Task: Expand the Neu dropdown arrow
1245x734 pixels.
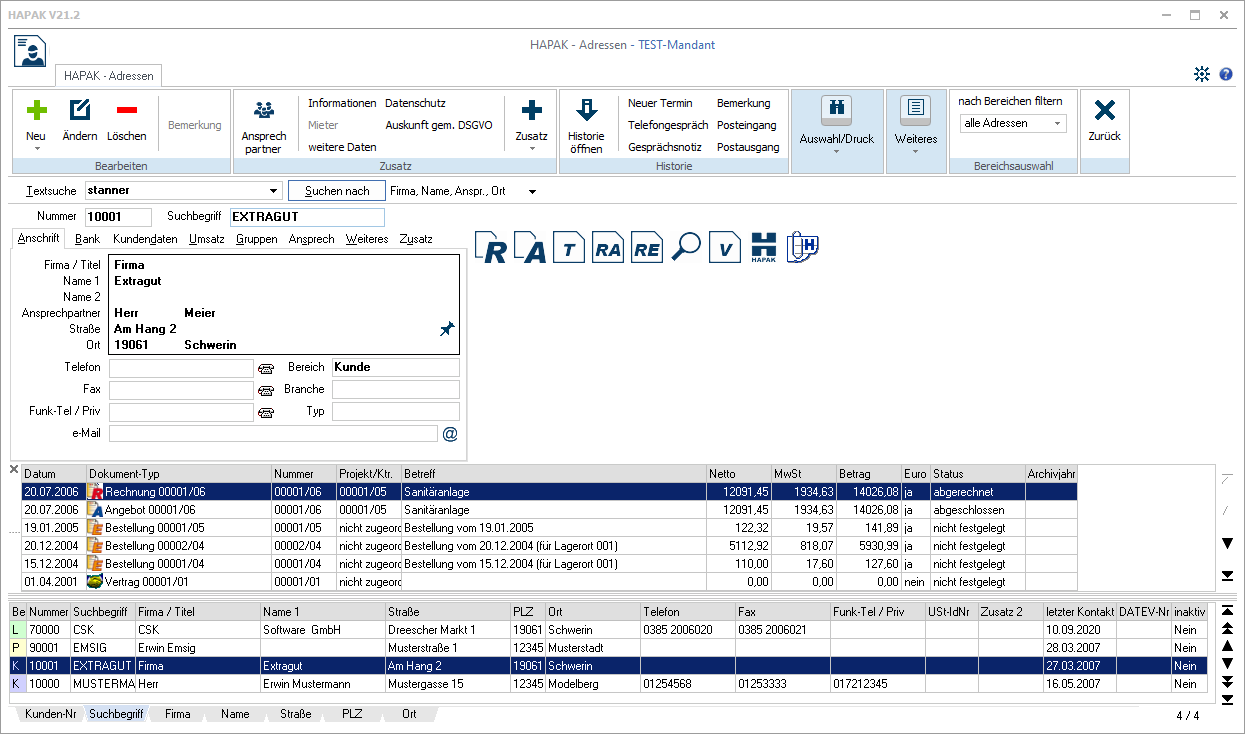Action: point(36,149)
